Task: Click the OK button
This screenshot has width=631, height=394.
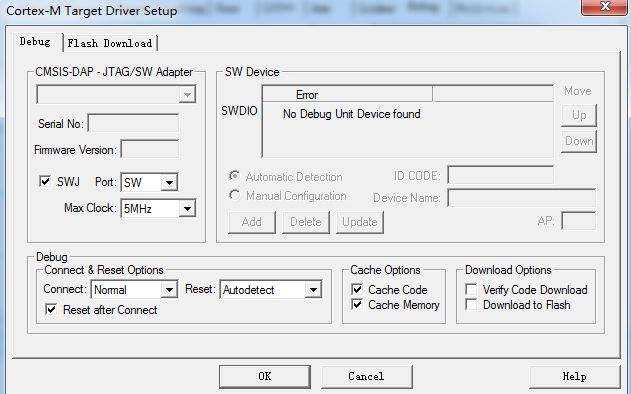Action: [x=265, y=376]
